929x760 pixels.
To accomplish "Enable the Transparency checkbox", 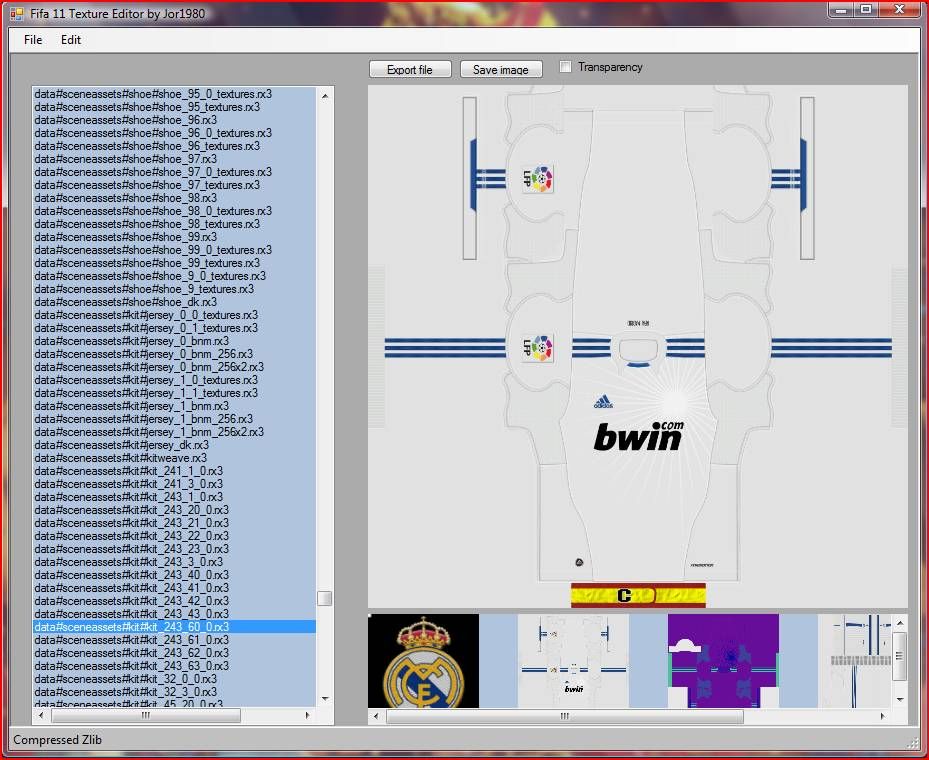I will pyautogui.click(x=566, y=67).
